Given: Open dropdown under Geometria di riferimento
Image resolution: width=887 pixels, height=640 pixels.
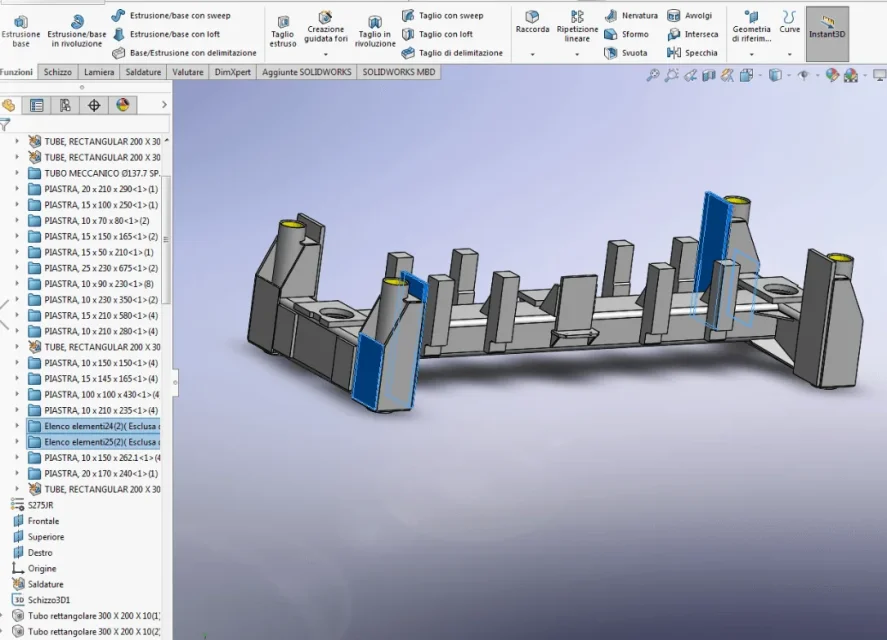Looking at the screenshot, I should pyautogui.click(x=751, y=54).
